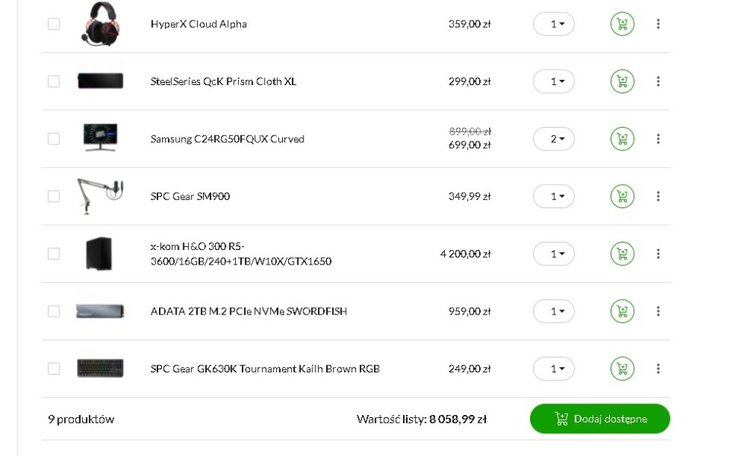Add x-kom H&O 300 PC to cart
730x456 pixels.
622,254
